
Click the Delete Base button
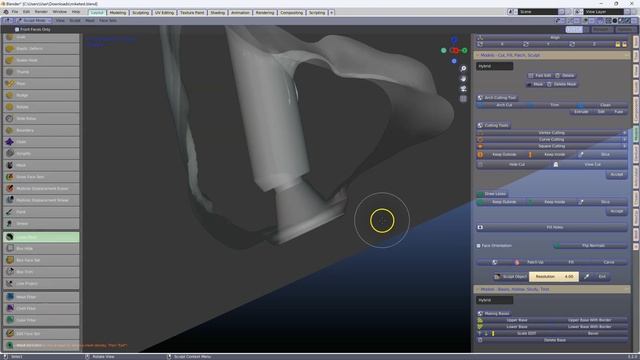pyautogui.click(x=552, y=340)
